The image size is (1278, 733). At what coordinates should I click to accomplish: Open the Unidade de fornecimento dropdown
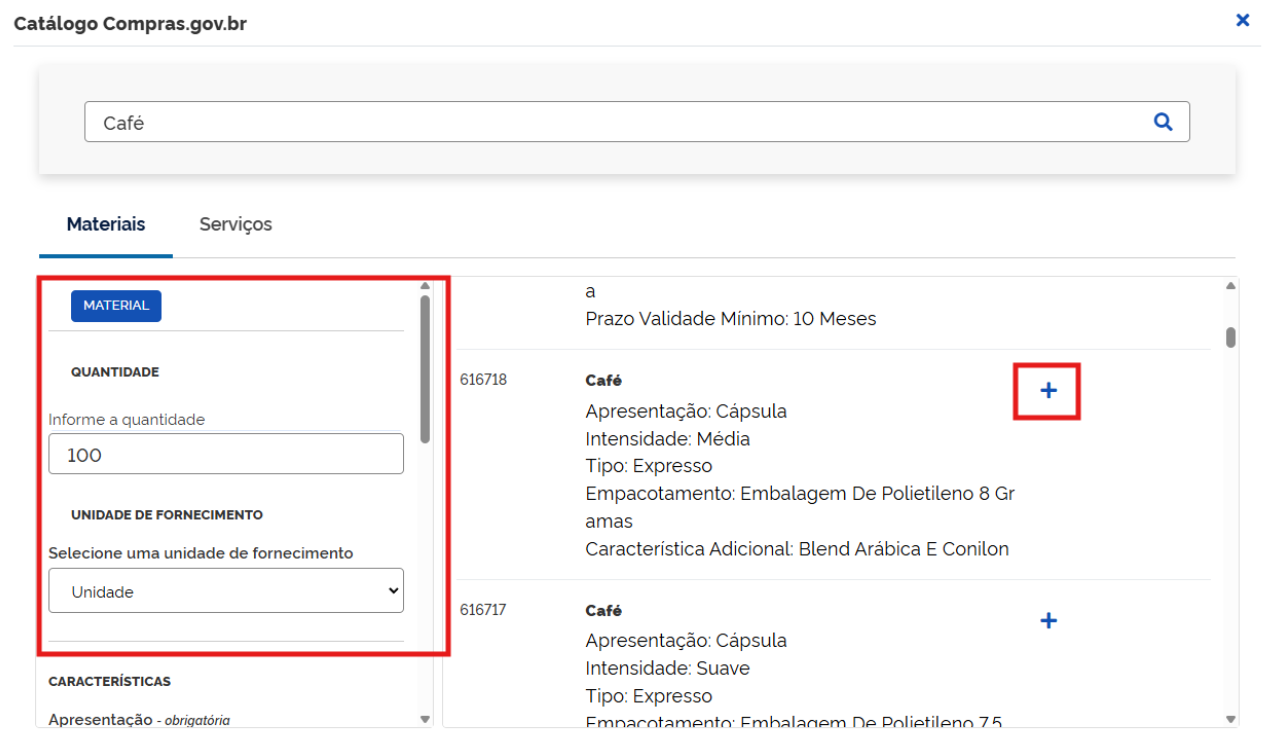pyautogui.click(x=226, y=591)
